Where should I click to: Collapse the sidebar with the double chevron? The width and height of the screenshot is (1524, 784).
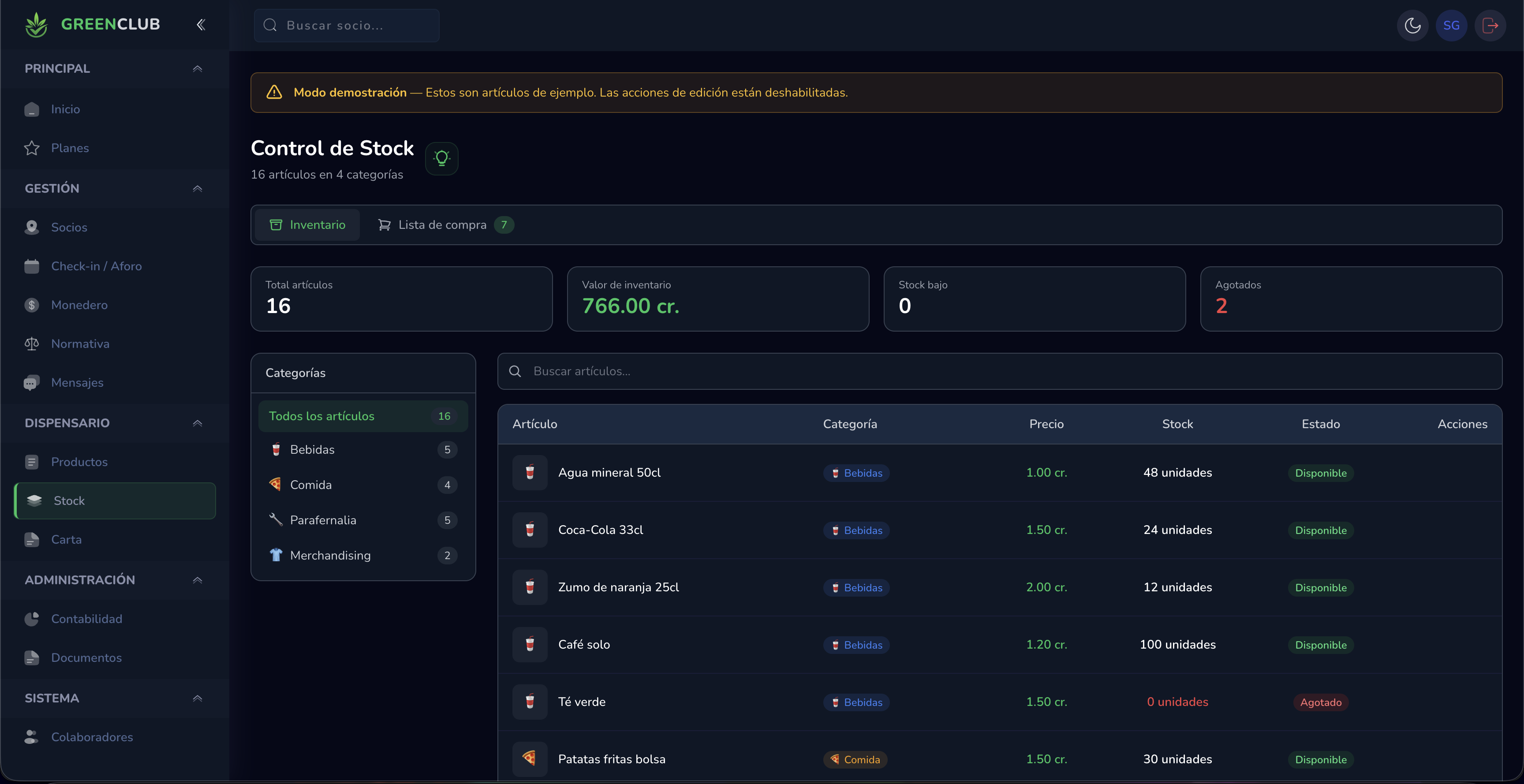201,24
